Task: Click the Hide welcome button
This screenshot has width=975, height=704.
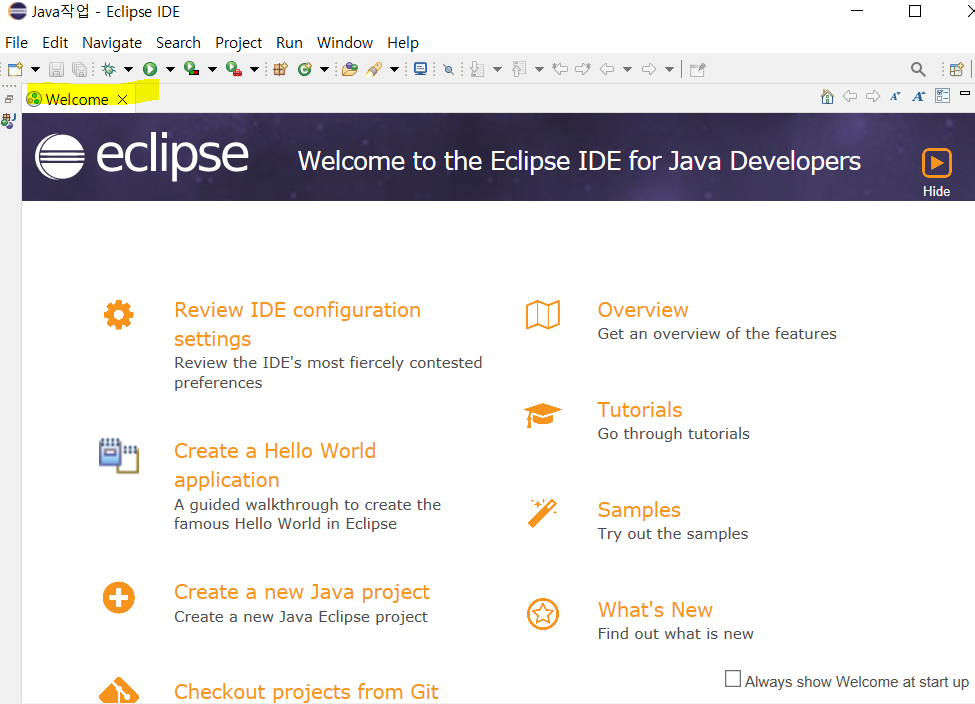Action: pos(936,173)
